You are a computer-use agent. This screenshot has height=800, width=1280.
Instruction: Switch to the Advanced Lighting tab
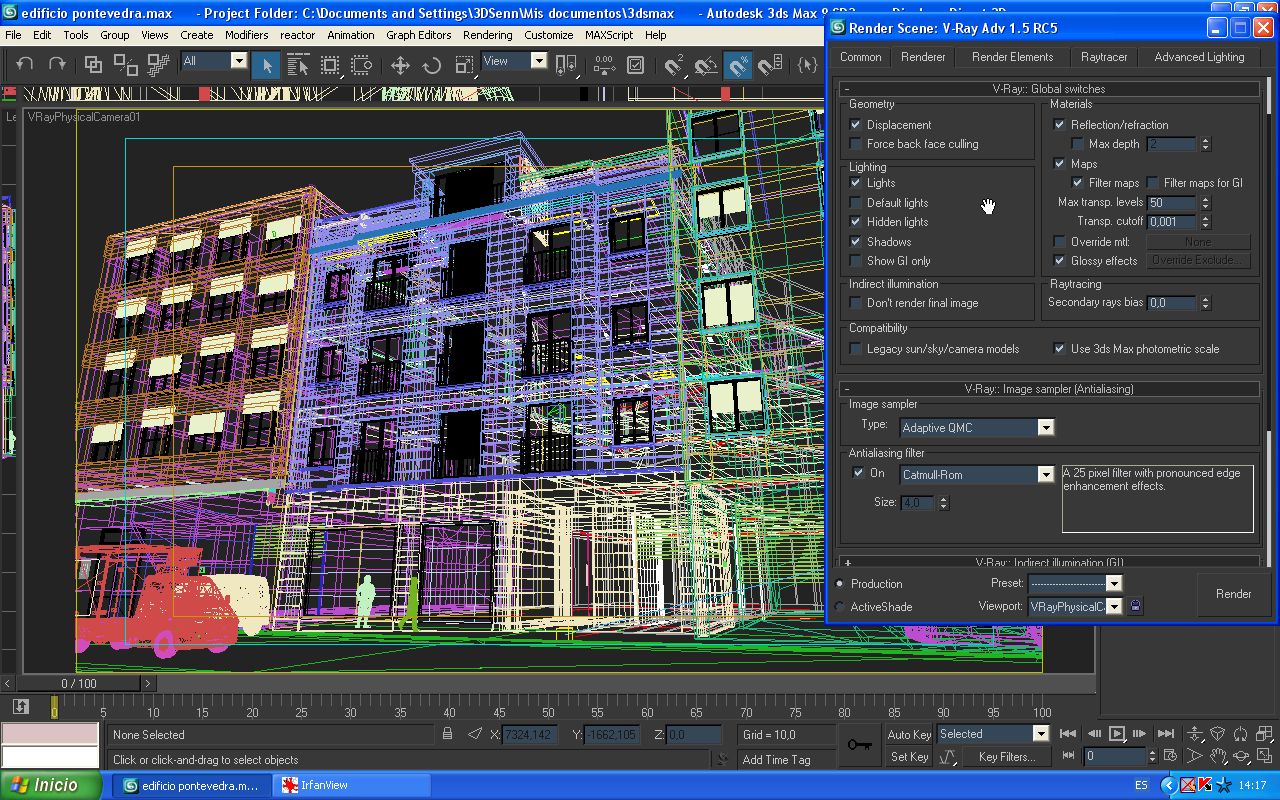pos(1199,57)
